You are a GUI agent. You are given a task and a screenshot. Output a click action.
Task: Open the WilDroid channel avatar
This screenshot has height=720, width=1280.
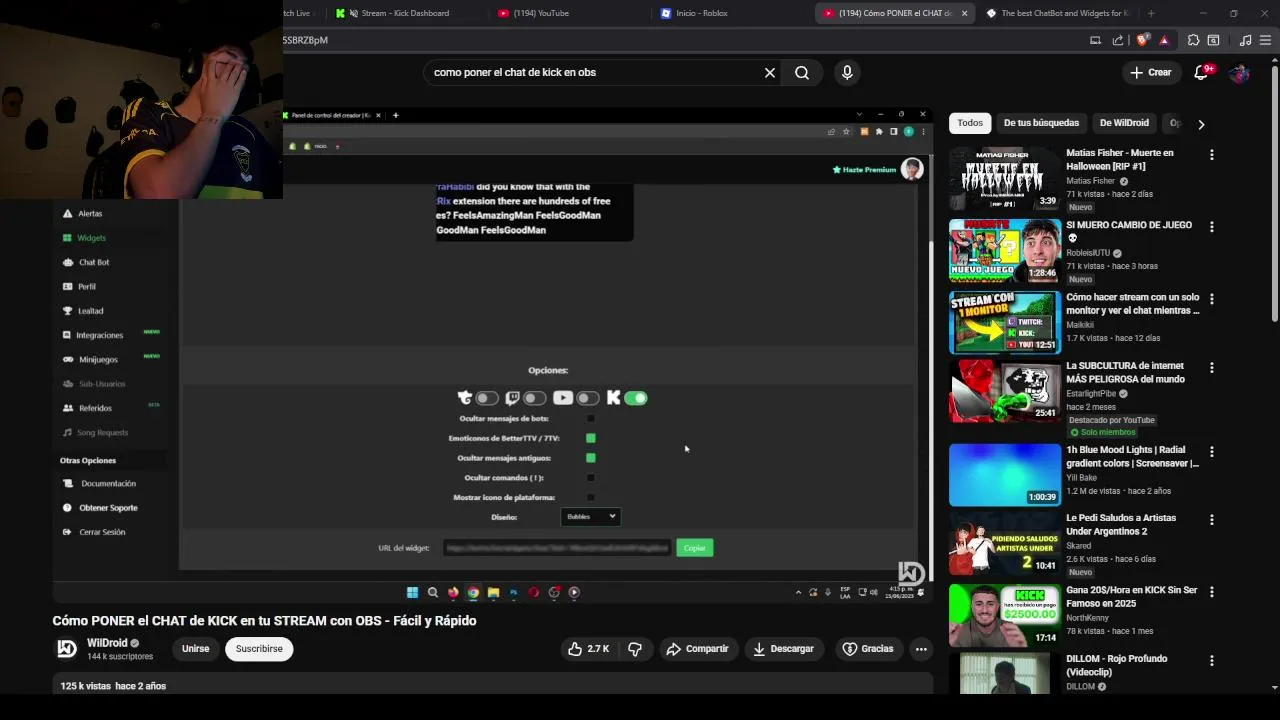pos(66,649)
